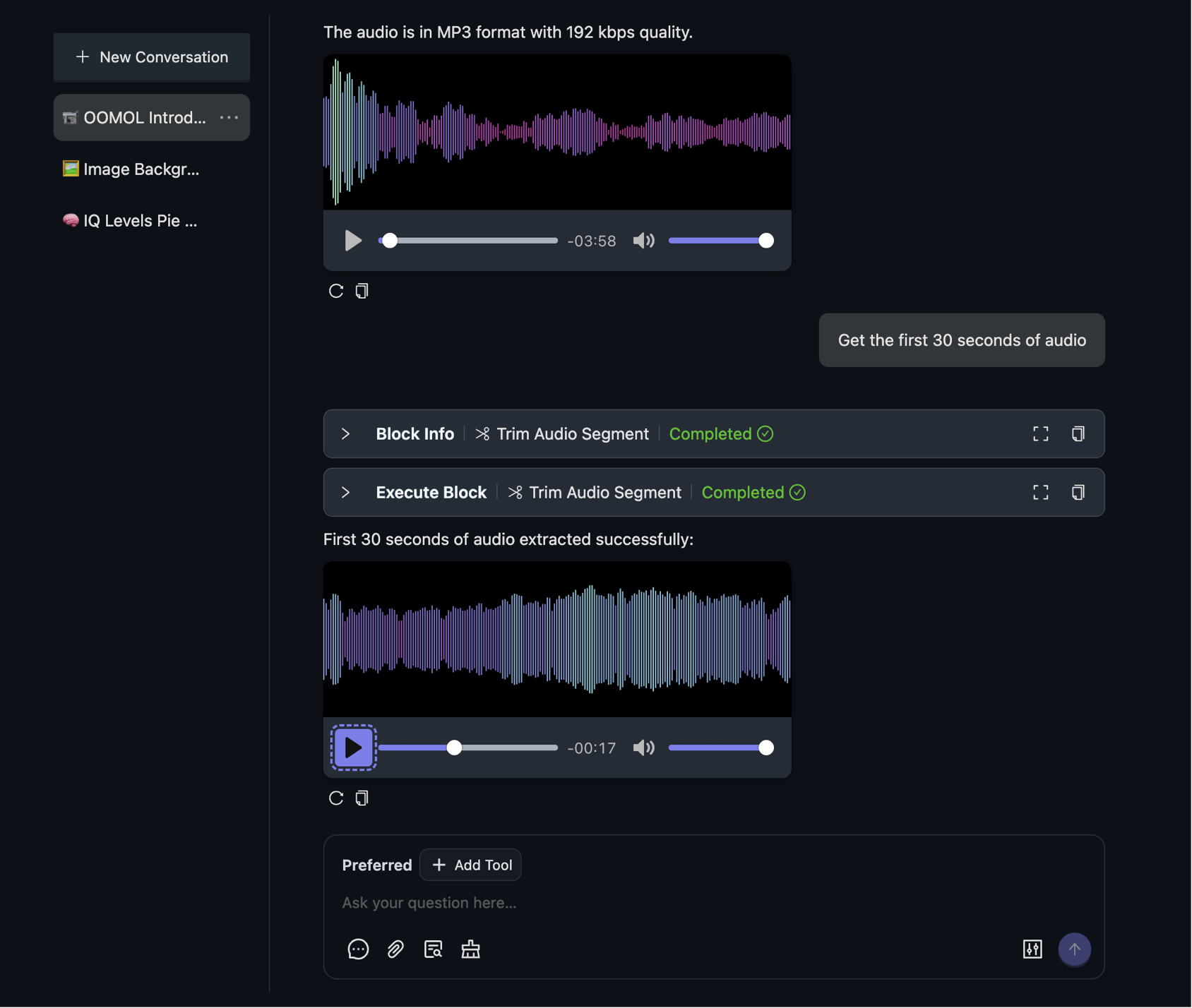Start a New Conversation

[152, 57]
